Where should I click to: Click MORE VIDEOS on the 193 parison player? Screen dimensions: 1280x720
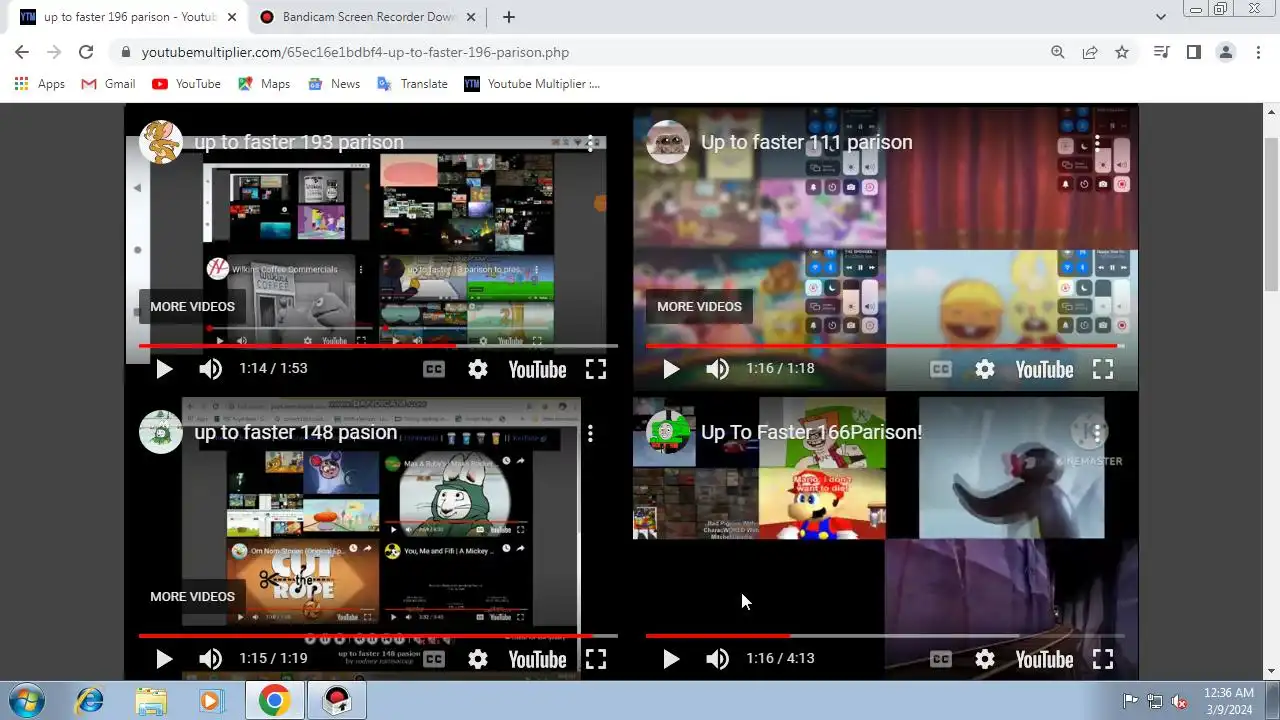(193, 307)
